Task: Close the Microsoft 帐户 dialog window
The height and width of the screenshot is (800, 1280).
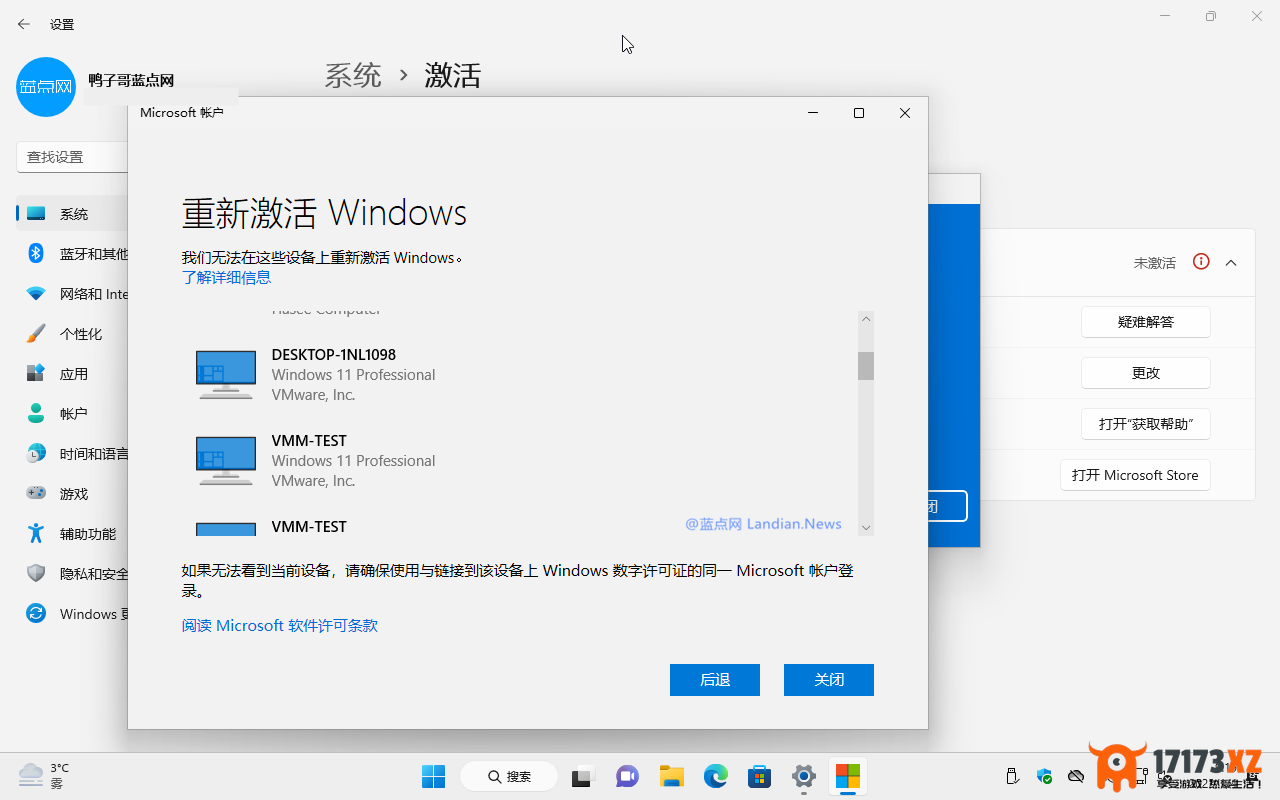Action: 905,113
